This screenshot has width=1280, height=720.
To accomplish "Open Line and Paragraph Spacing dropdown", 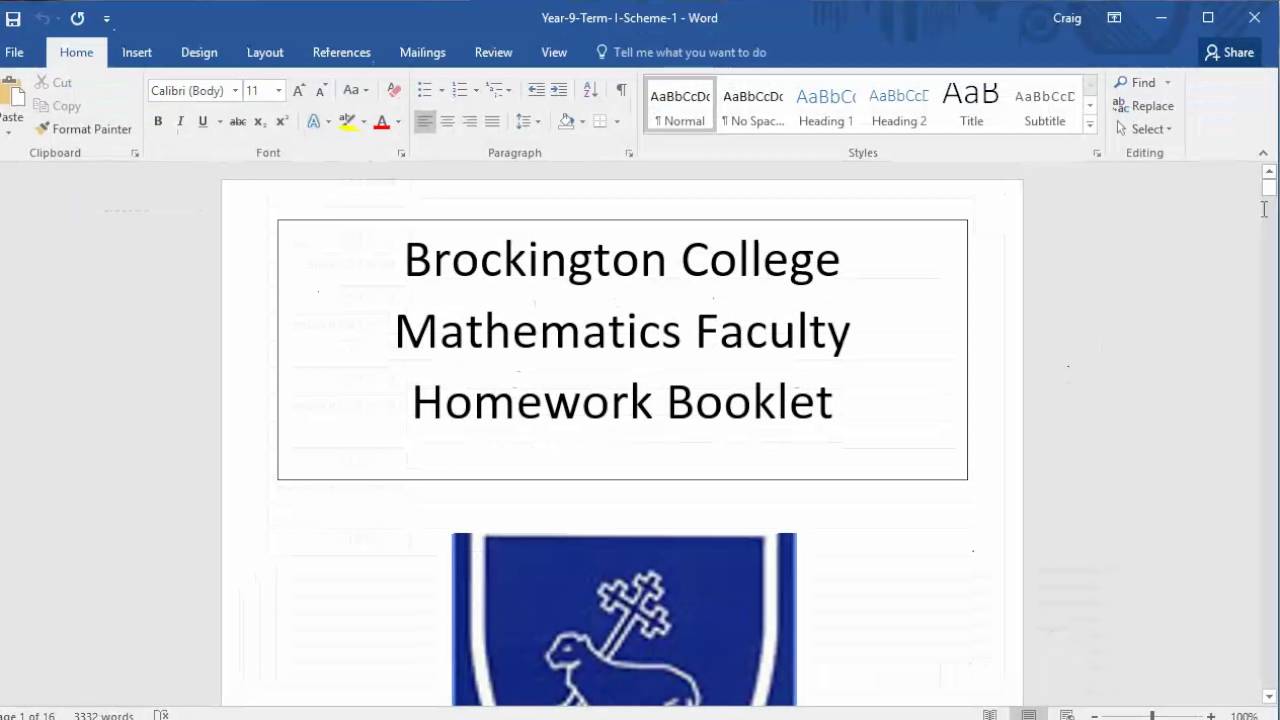I will pyautogui.click(x=527, y=121).
